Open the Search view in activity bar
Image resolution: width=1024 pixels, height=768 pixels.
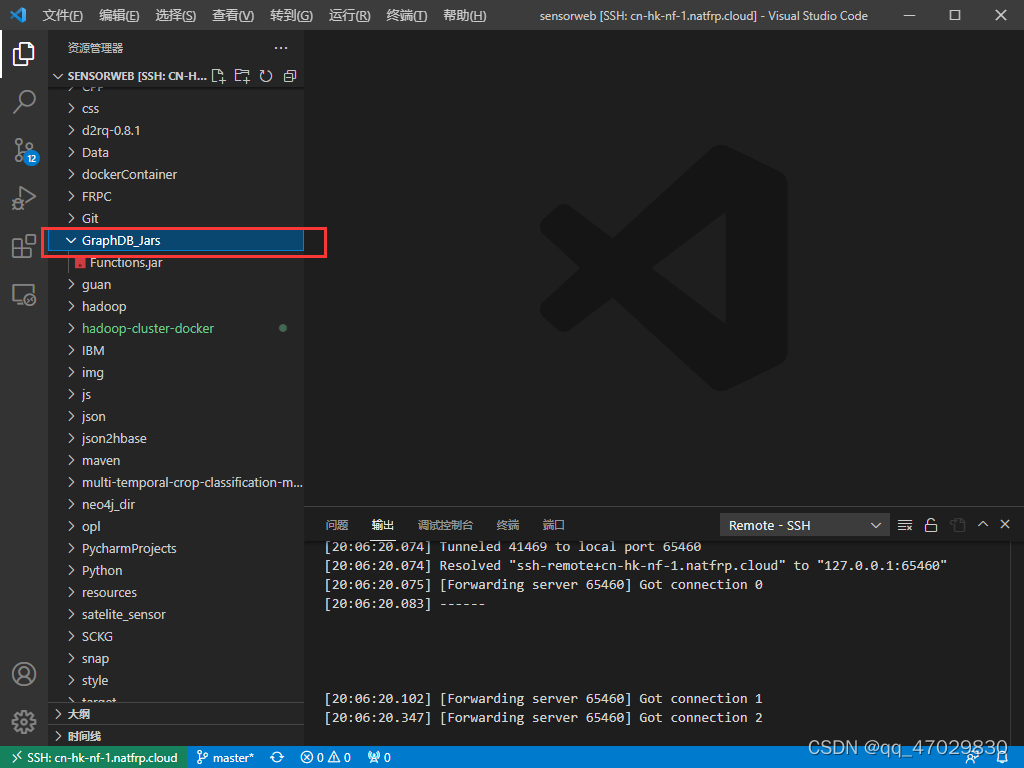(x=24, y=101)
